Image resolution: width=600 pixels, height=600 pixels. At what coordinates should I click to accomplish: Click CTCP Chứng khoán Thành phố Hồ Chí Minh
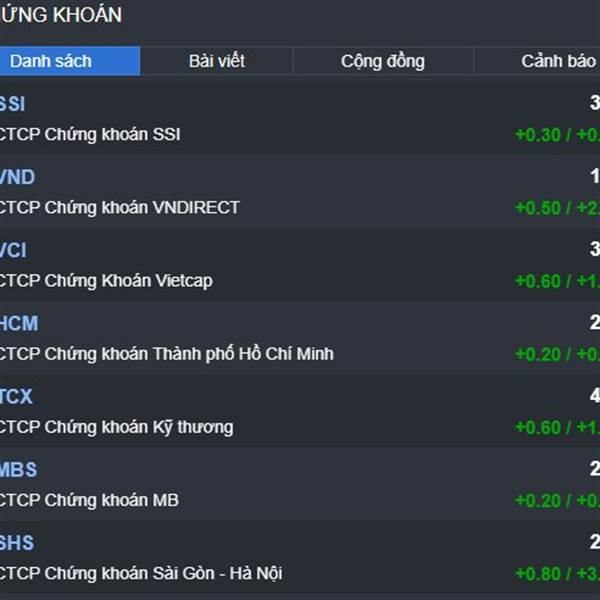pos(167,353)
